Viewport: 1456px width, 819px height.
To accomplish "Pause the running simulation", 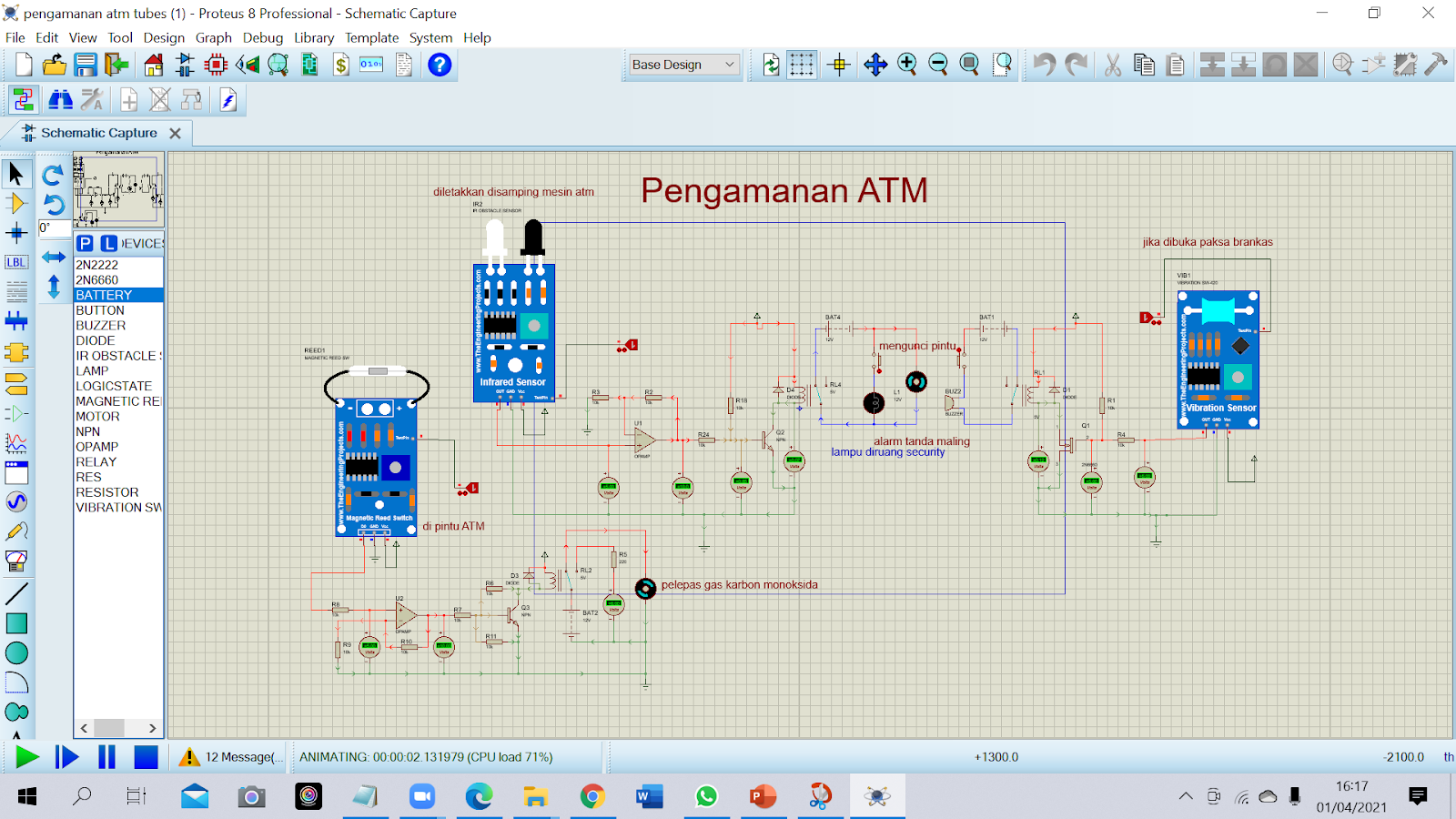I will click(106, 757).
